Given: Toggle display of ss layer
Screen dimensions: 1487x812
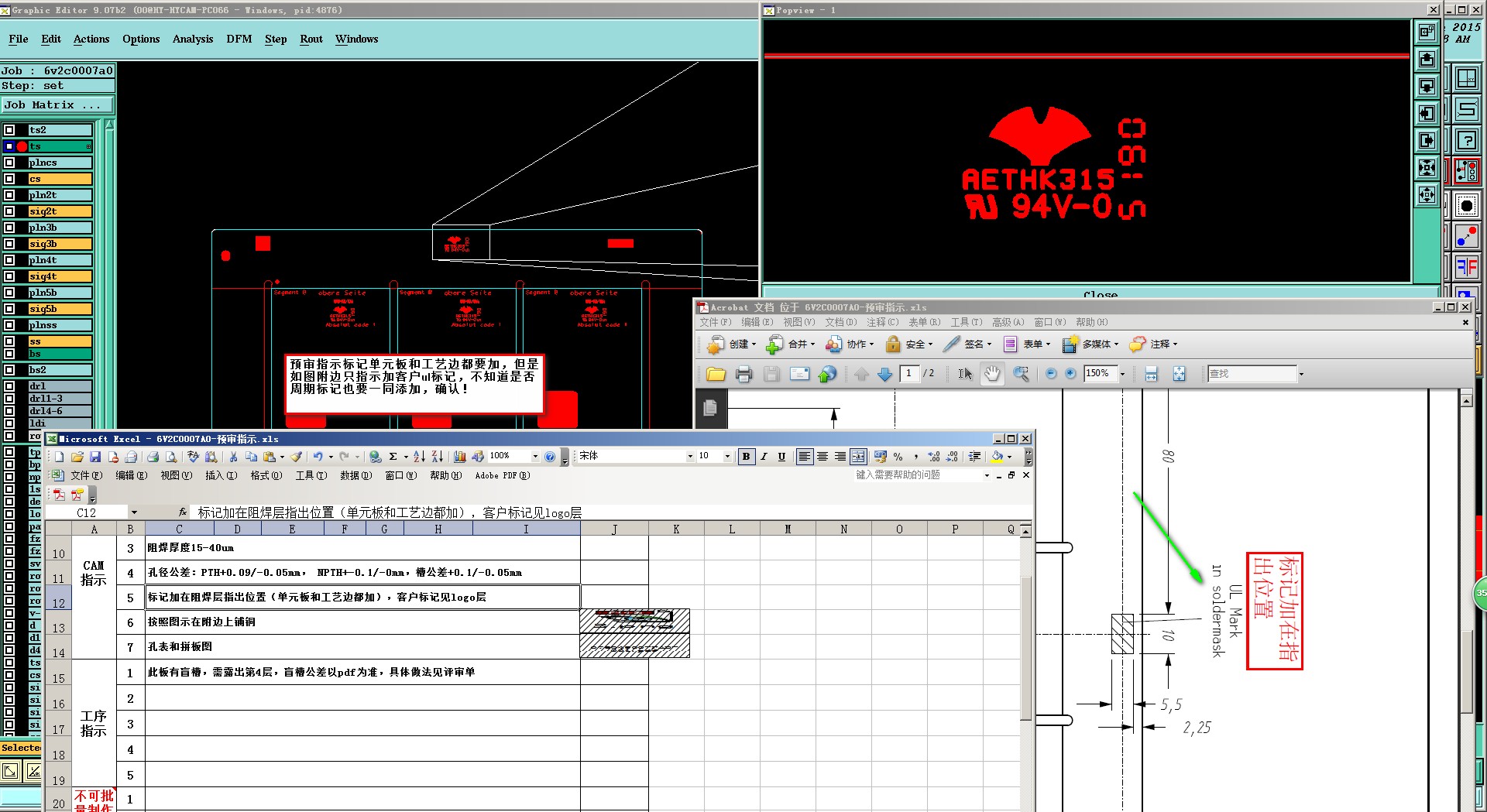Looking at the screenshot, I should click(x=9, y=341).
